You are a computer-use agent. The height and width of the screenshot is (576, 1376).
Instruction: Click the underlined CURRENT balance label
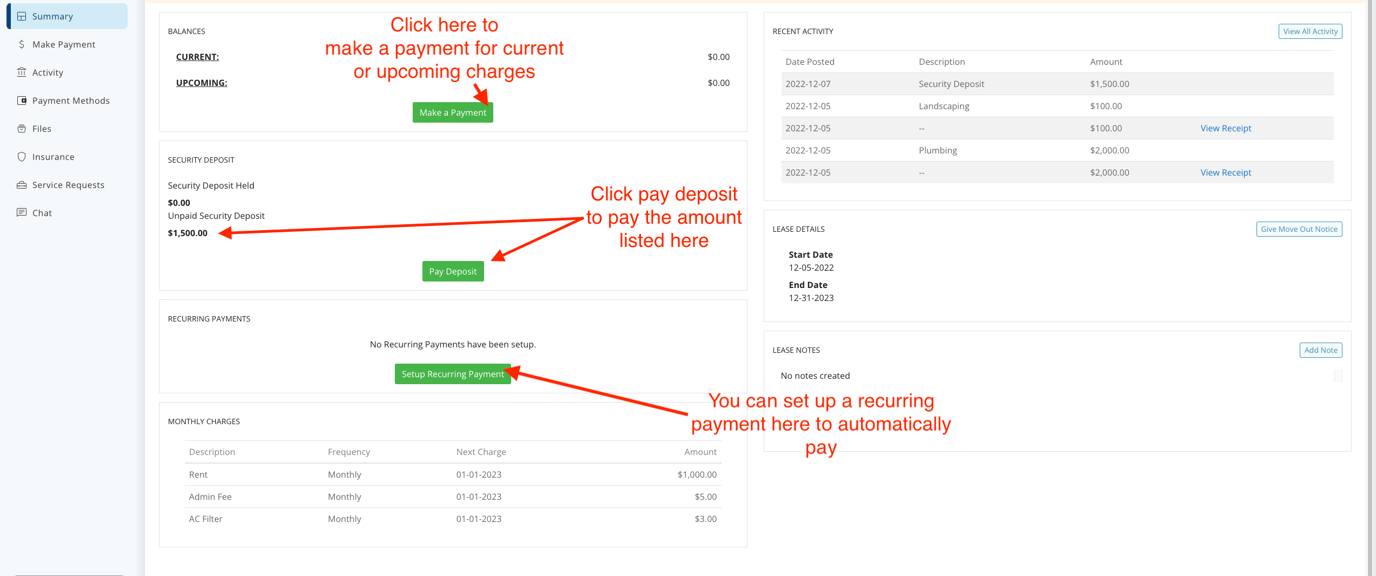tap(197, 57)
